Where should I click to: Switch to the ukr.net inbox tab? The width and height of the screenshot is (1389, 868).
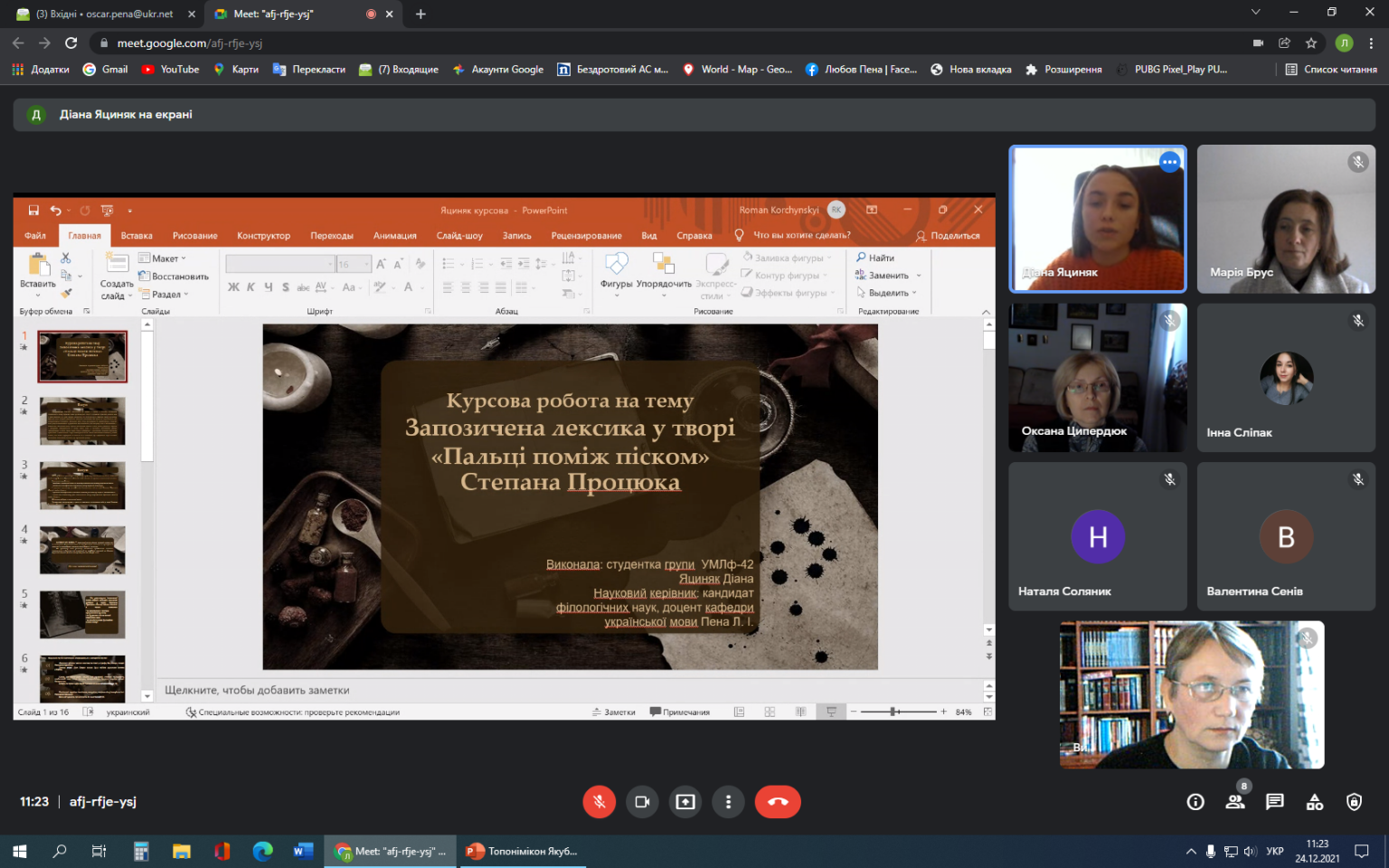(104, 14)
